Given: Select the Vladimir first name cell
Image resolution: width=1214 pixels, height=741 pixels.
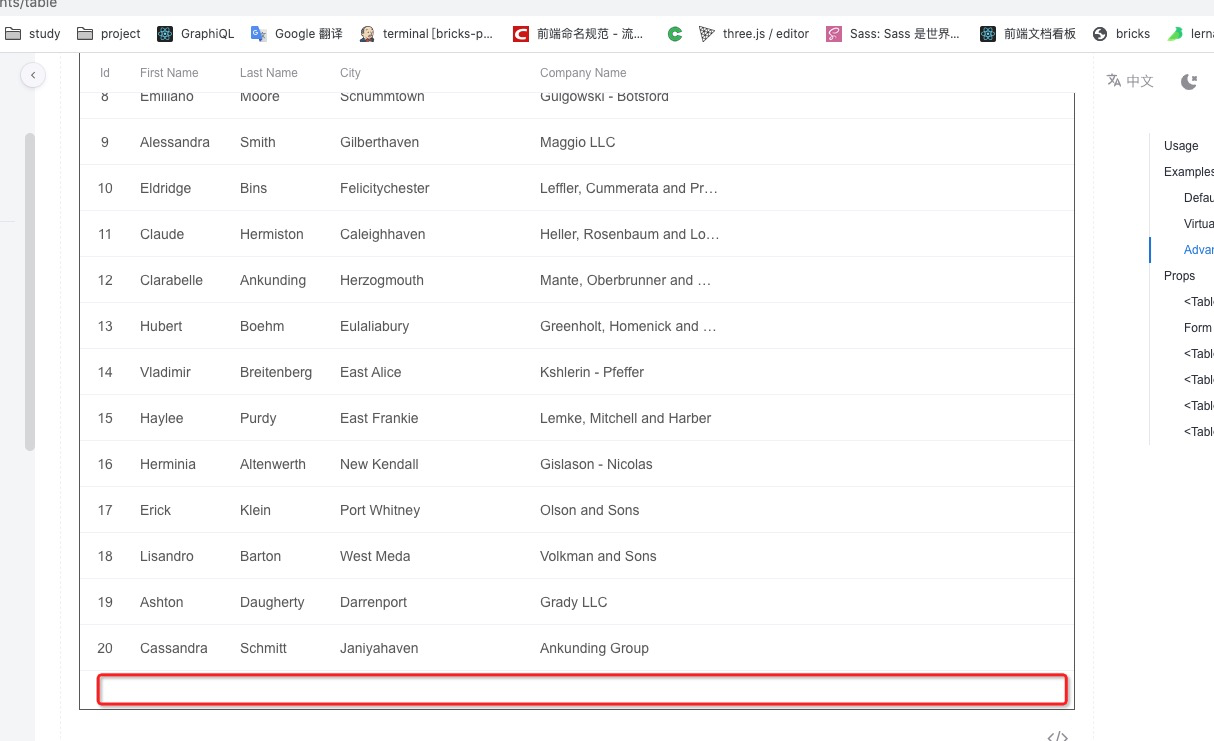Looking at the screenshot, I should 165,372.
